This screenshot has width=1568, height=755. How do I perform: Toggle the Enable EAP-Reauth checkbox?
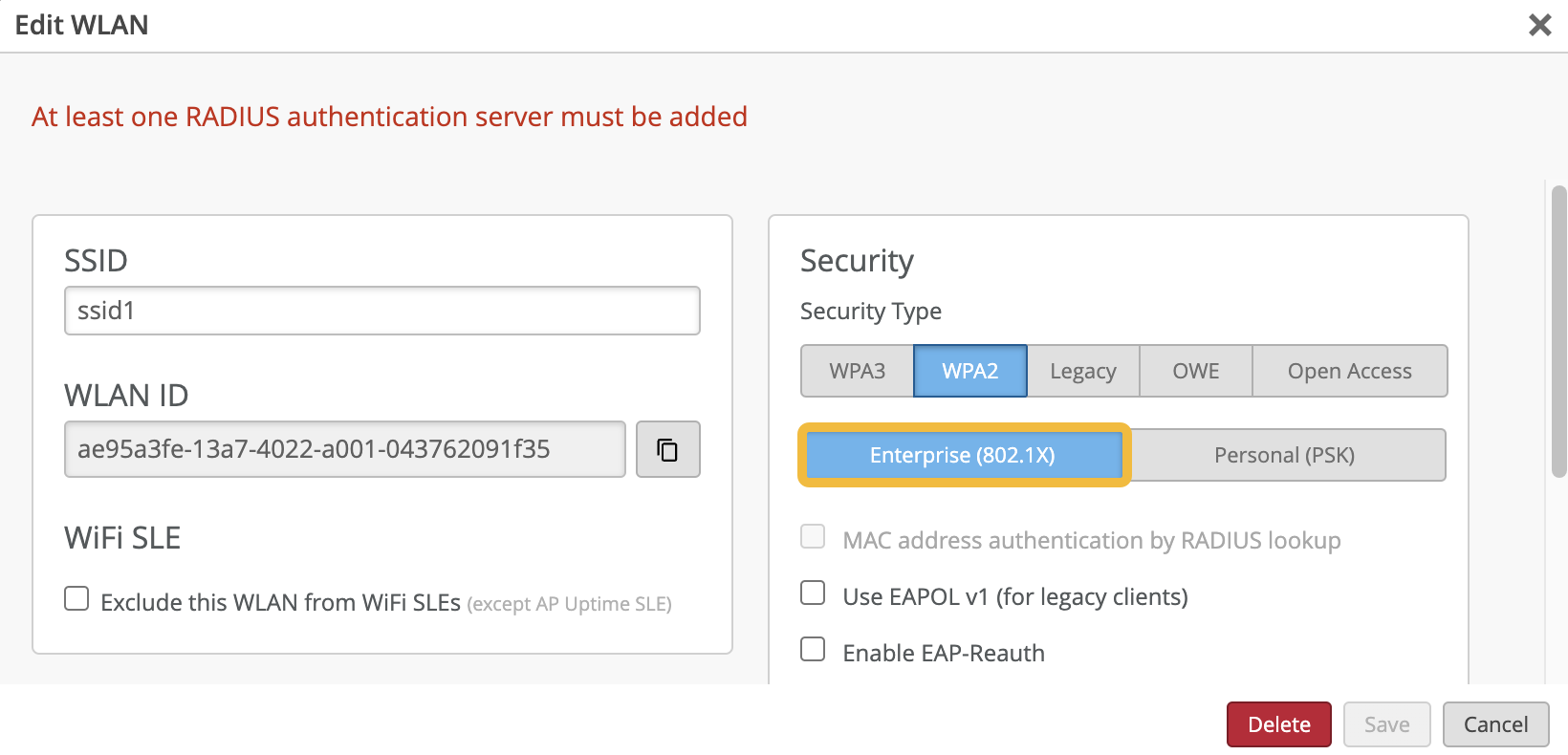click(x=813, y=650)
